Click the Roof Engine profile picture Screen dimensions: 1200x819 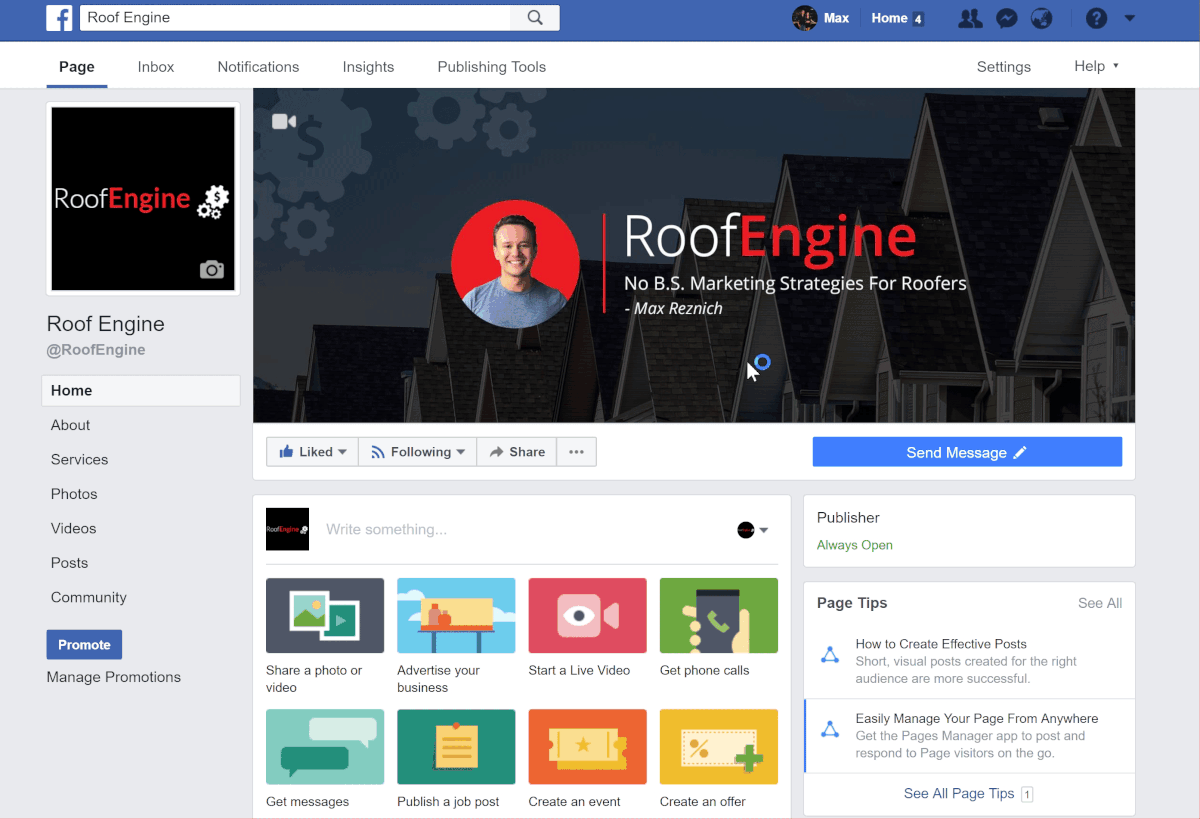click(143, 199)
